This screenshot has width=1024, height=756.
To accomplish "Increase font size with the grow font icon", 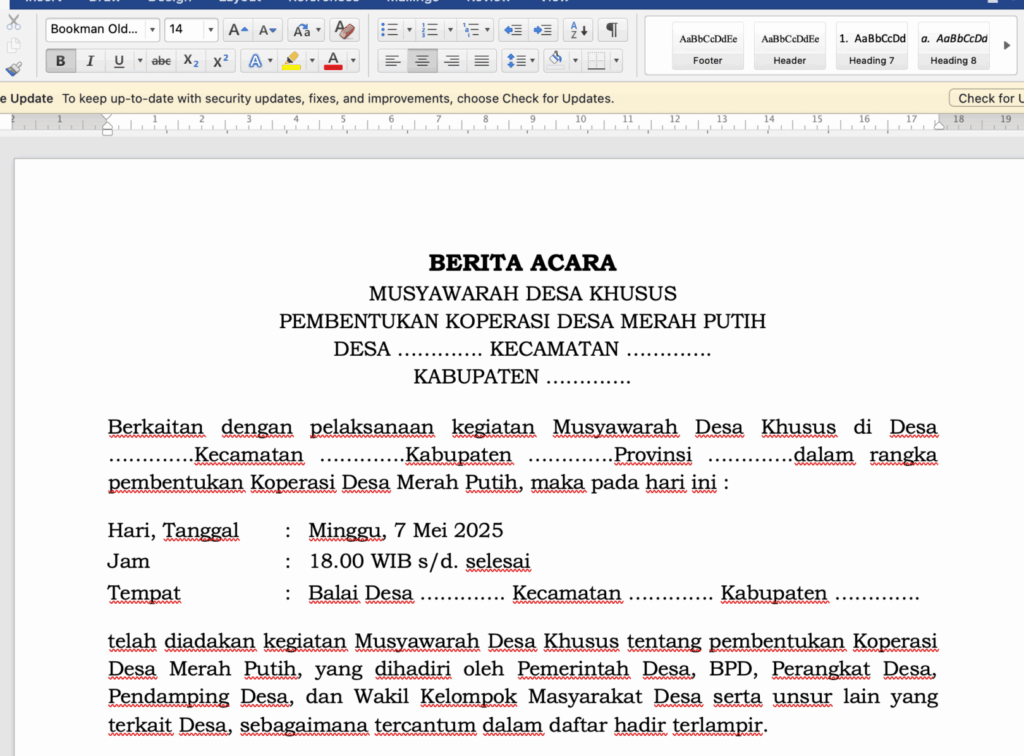I will pyautogui.click(x=238, y=30).
